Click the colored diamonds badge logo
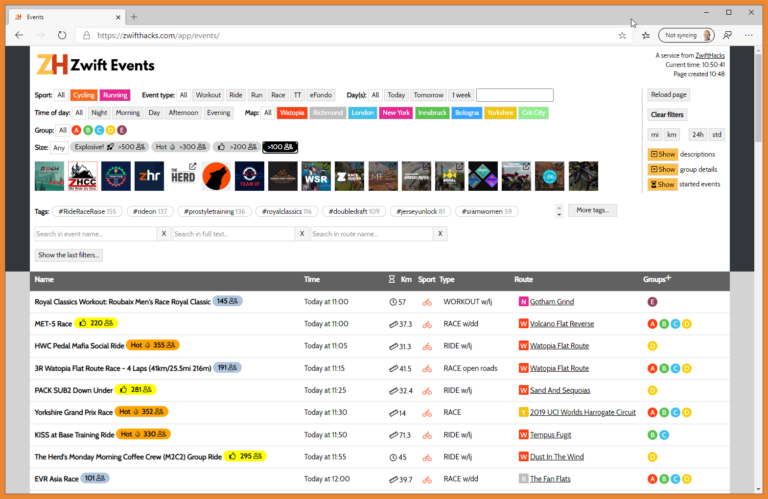The image size is (768, 499). (x=483, y=176)
